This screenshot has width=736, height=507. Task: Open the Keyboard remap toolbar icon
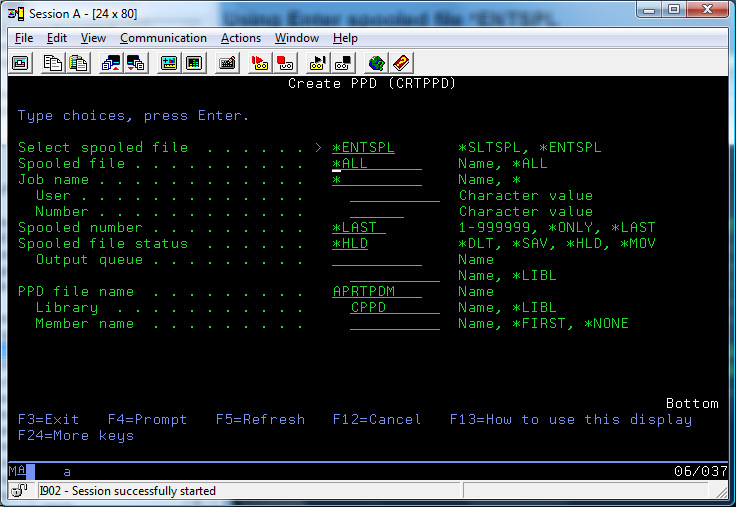point(227,63)
